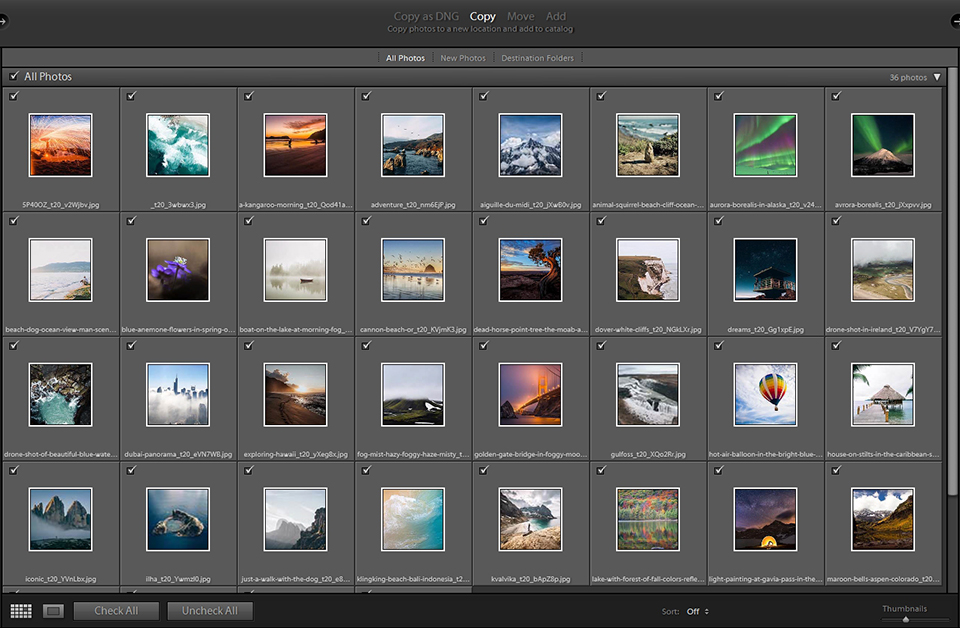
Task: Switch to loupe view icon
Action: [x=53, y=611]
